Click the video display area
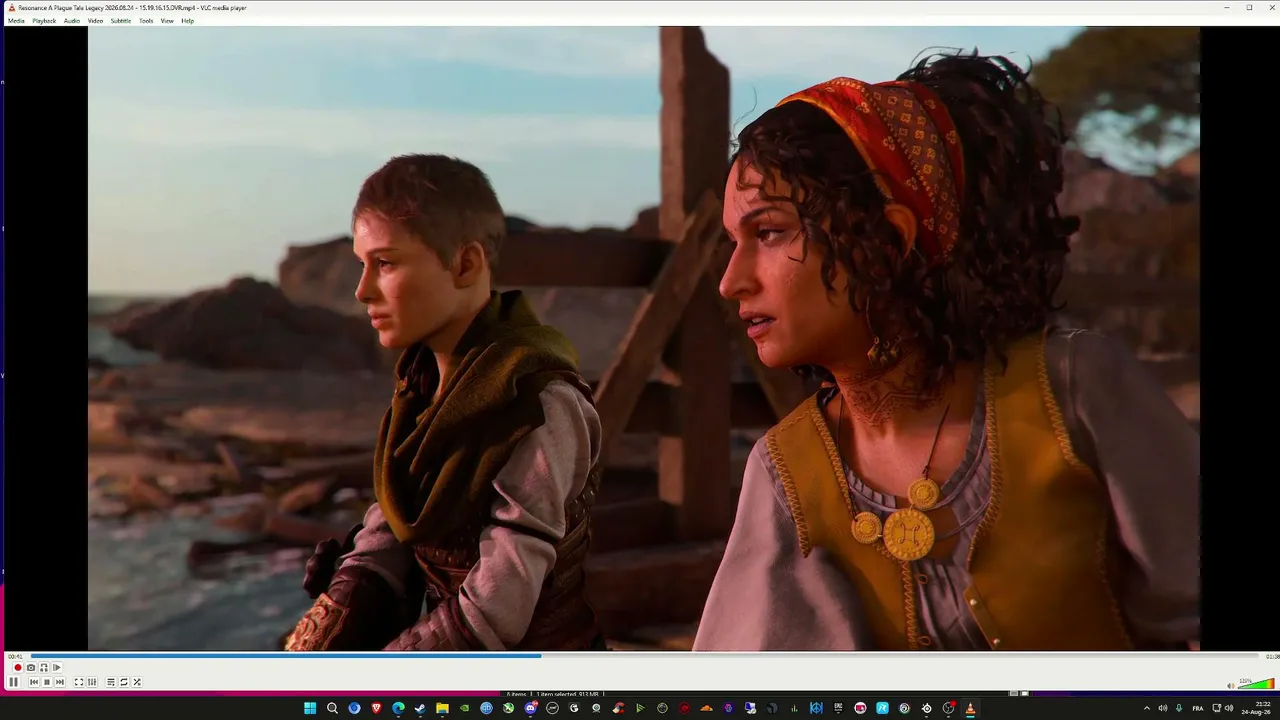 point(644,338)
